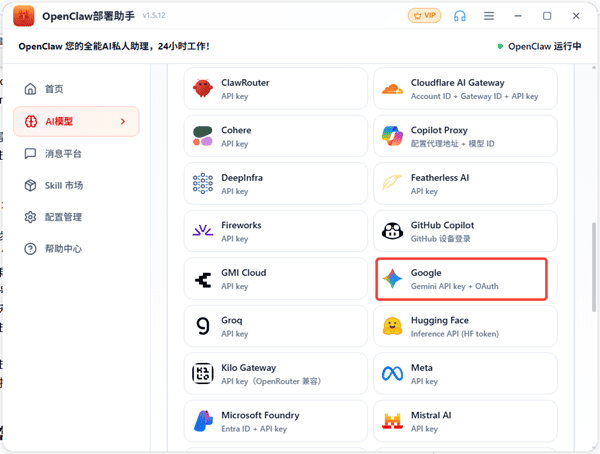600x454 pixels.
Task: Click Gemini API key + OAuth text
Action: pos(455,286)
